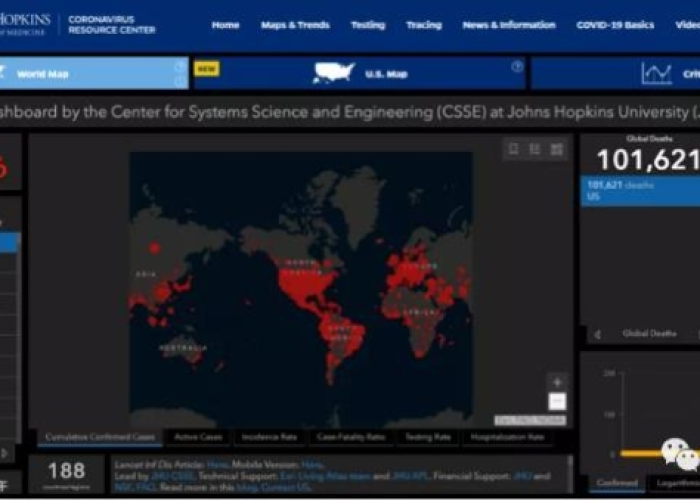Zoom in on the map with plus button
The image size is (700, 500).
click(557, 383)
